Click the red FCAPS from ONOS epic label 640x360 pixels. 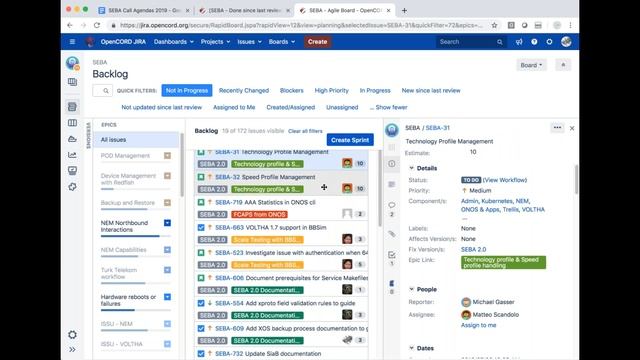[x=259, y=214]
